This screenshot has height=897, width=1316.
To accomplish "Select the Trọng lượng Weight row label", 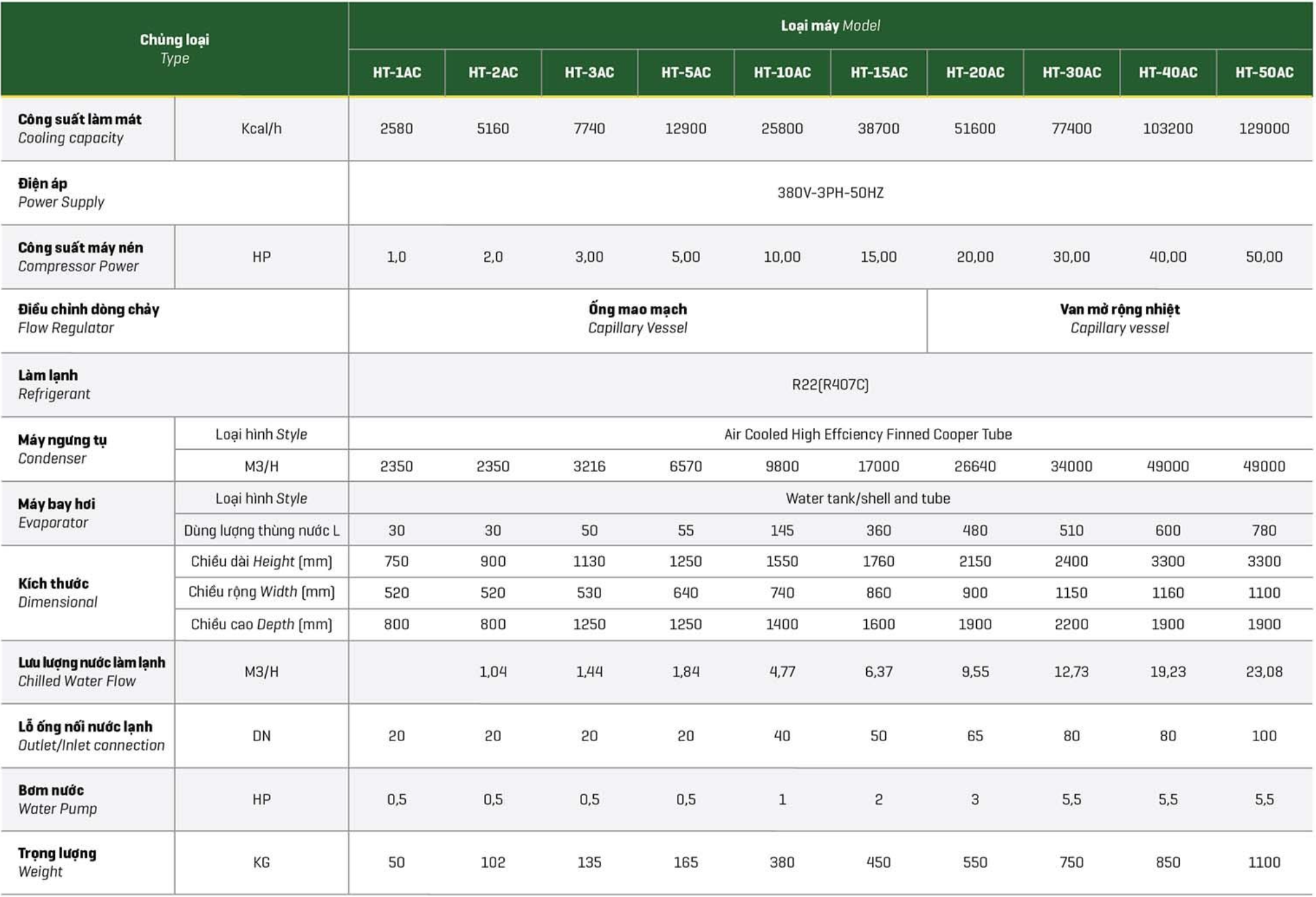I will click(57, 862).
